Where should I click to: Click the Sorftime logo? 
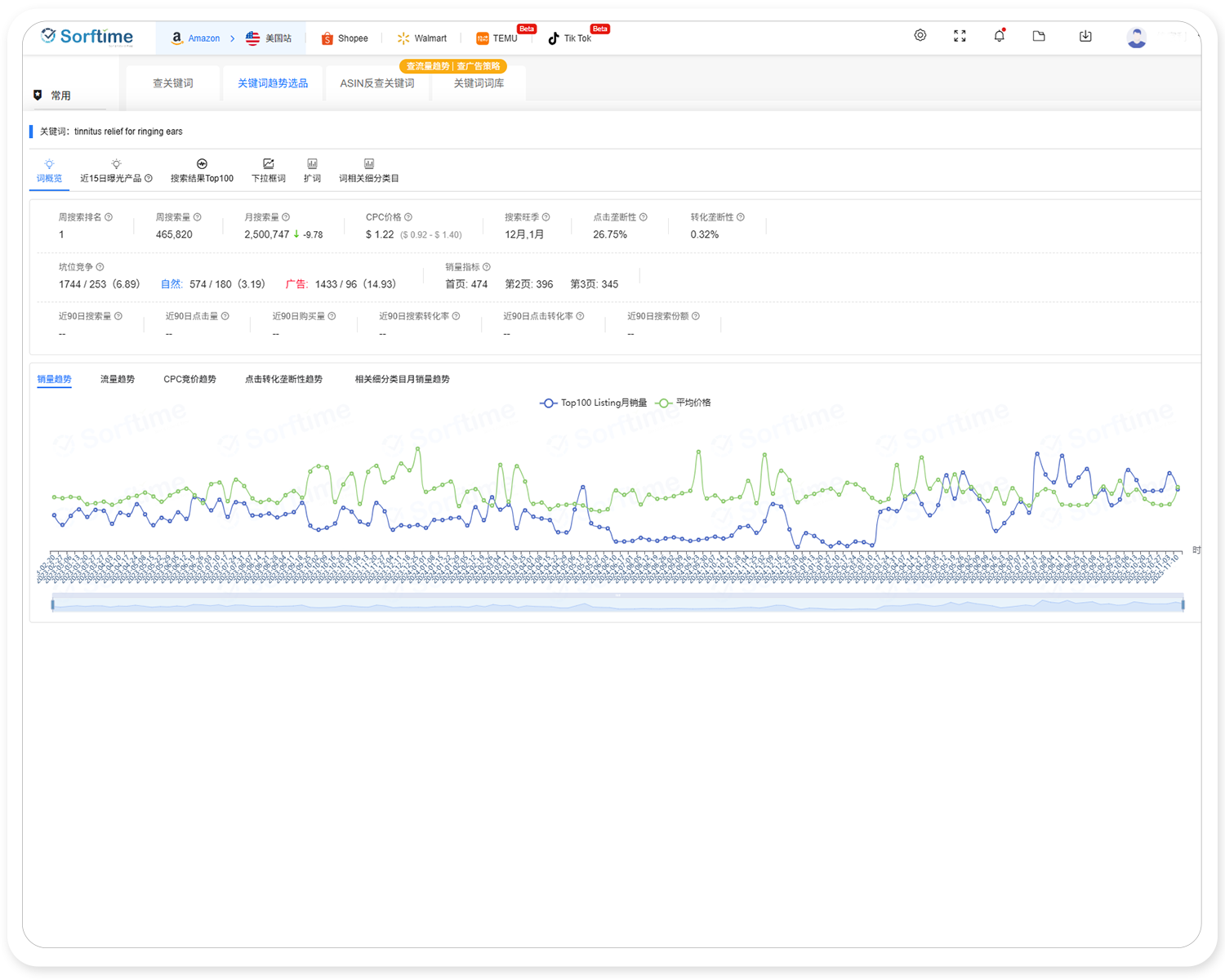(87, 37)
